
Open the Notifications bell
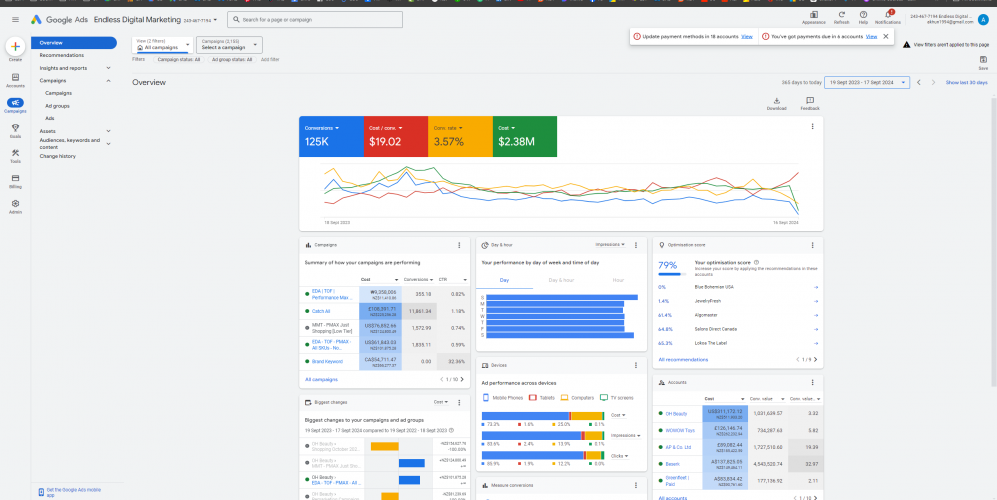(888, 17)
